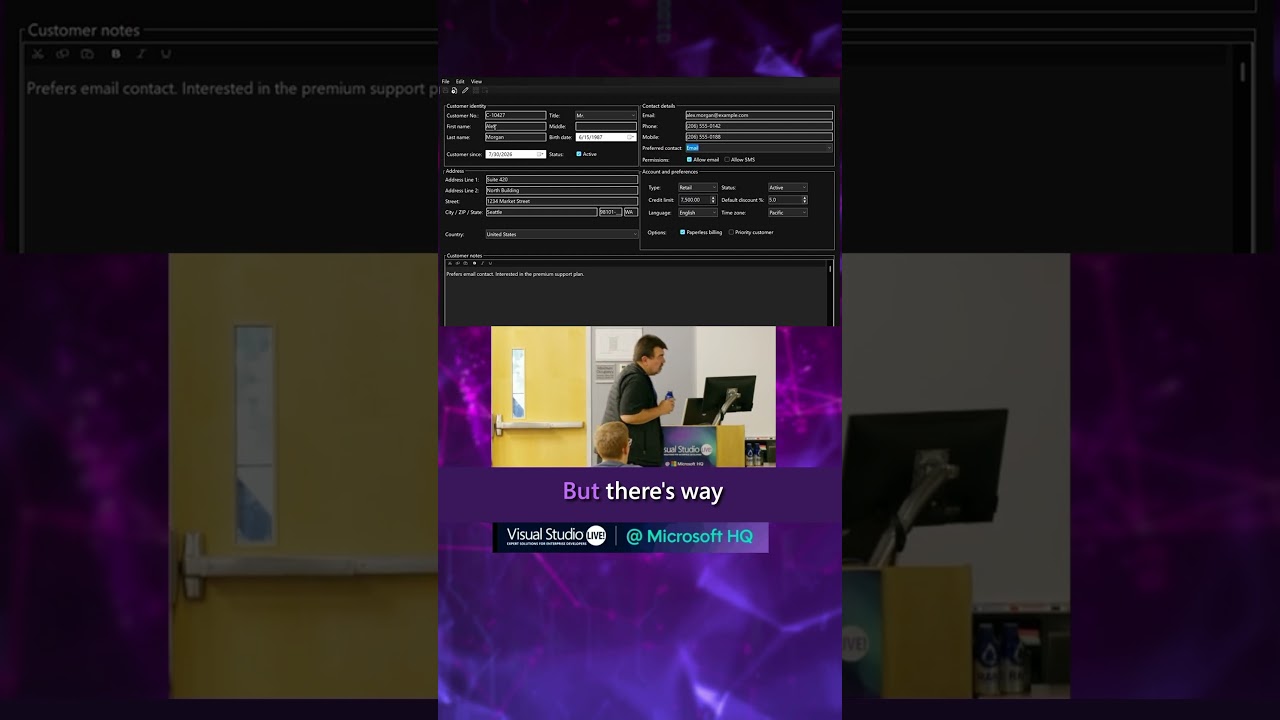Screen dimensions: 1280x720
Task: Click the Last name field containing Morgan
Action: coord(516,137)
